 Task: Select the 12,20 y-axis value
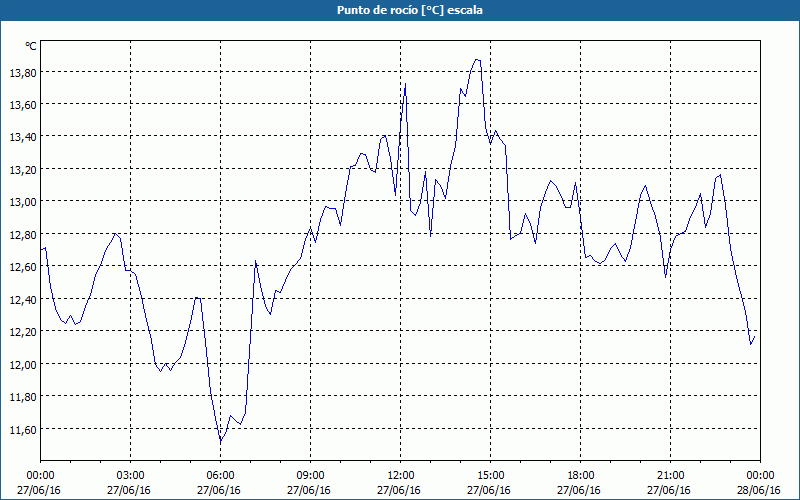[23, 332]
